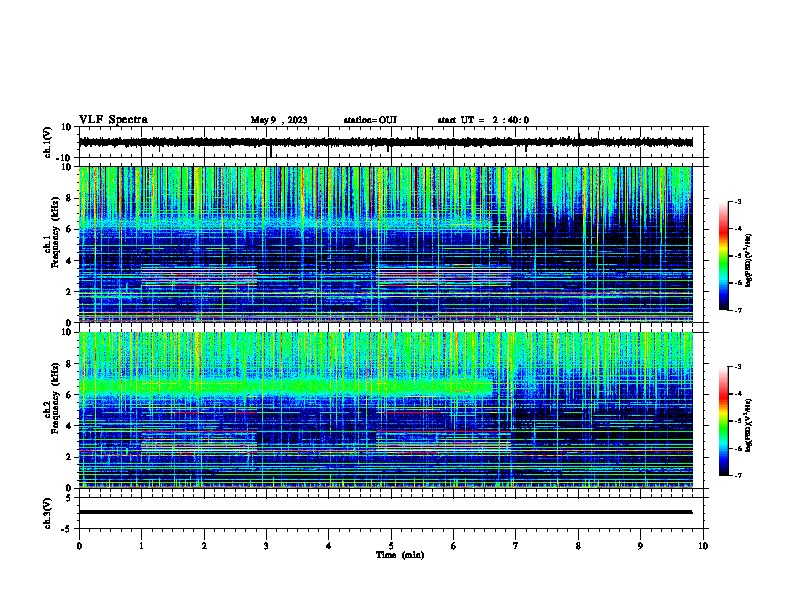Click the "VLF Spectra" title text
792x612 pixels.
click(x=113, y=120)
